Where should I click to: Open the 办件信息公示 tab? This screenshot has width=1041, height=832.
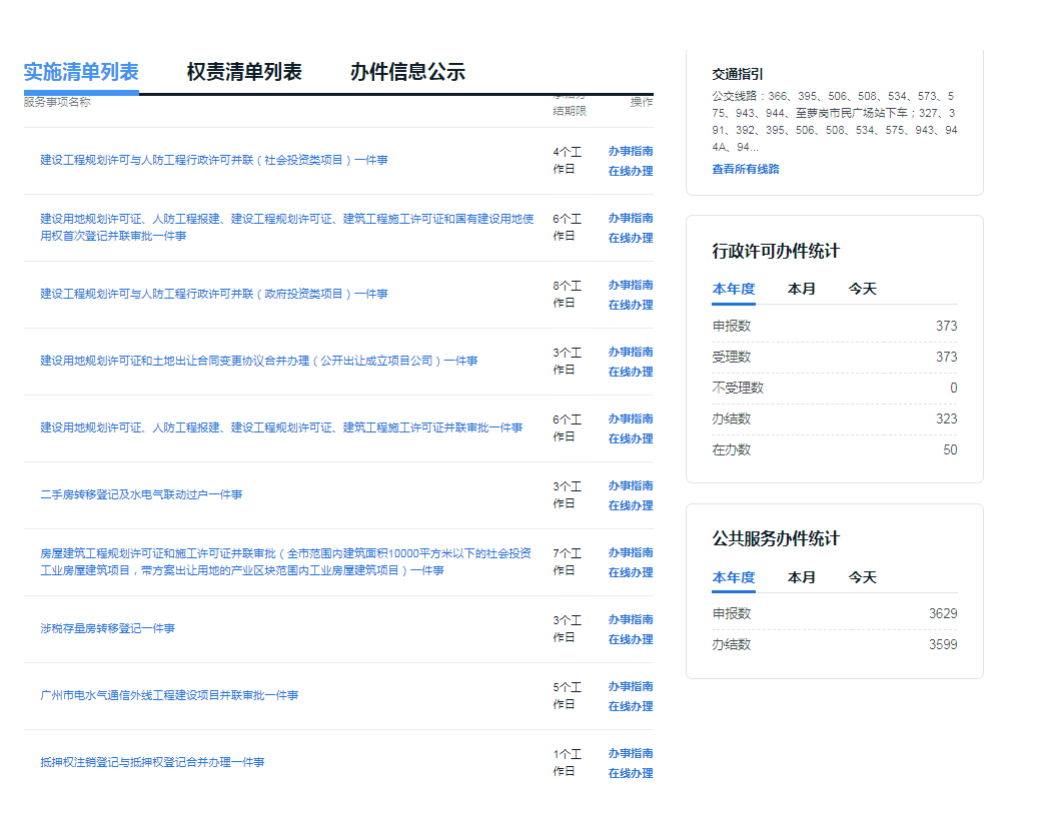(407, 72)
